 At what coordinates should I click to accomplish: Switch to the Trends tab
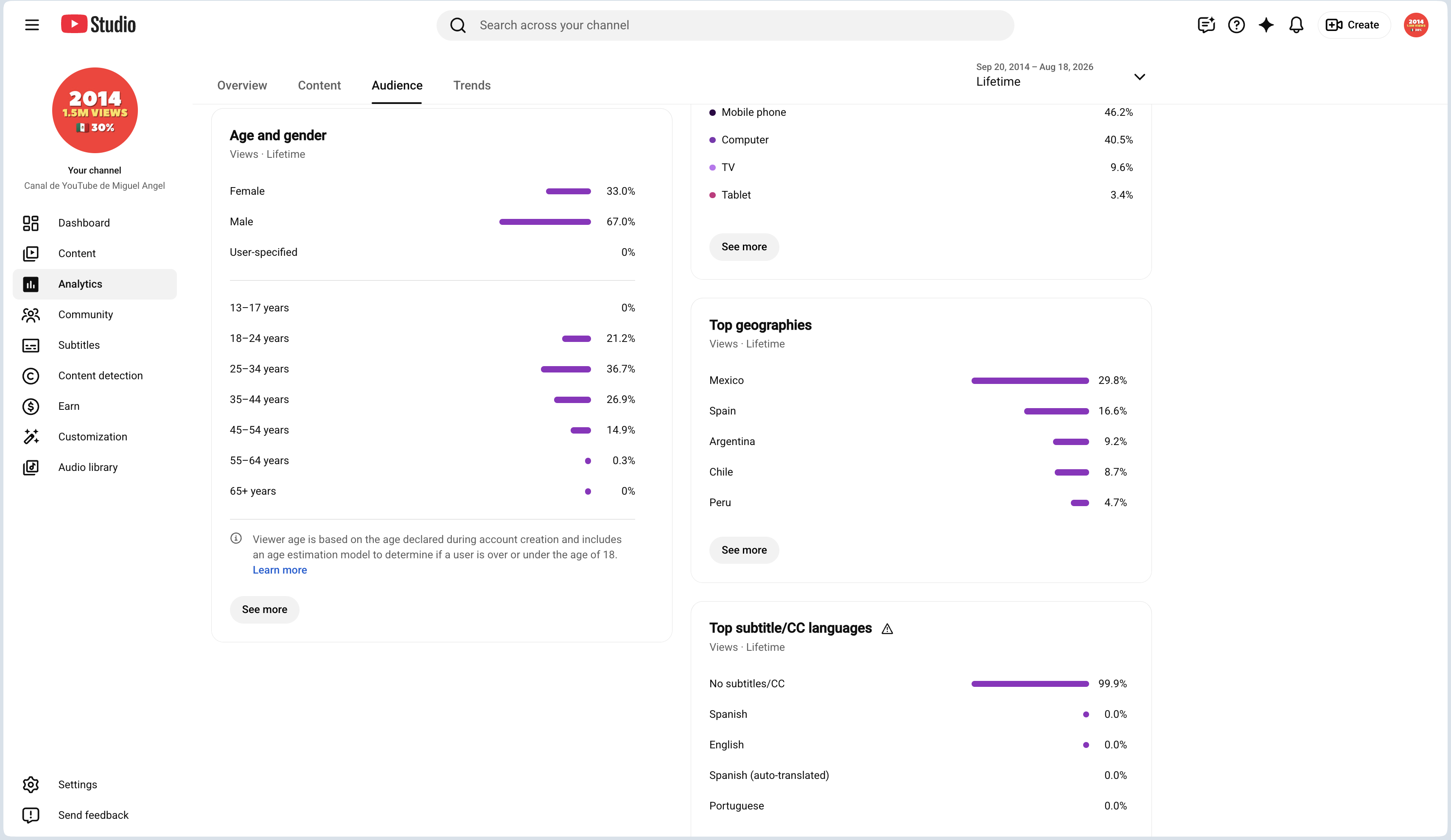(x=472, y=85)
